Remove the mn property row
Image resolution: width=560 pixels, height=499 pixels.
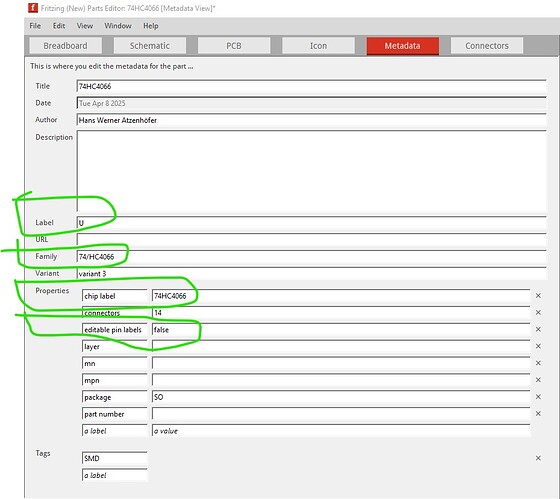[x=538, y=363]
